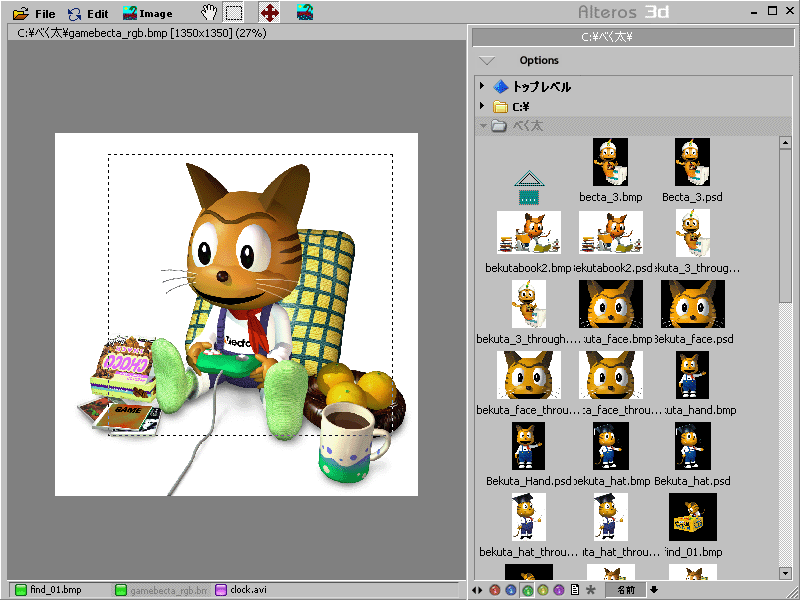
Task: Click the document page icon
Action: click(x=575, y=590)
